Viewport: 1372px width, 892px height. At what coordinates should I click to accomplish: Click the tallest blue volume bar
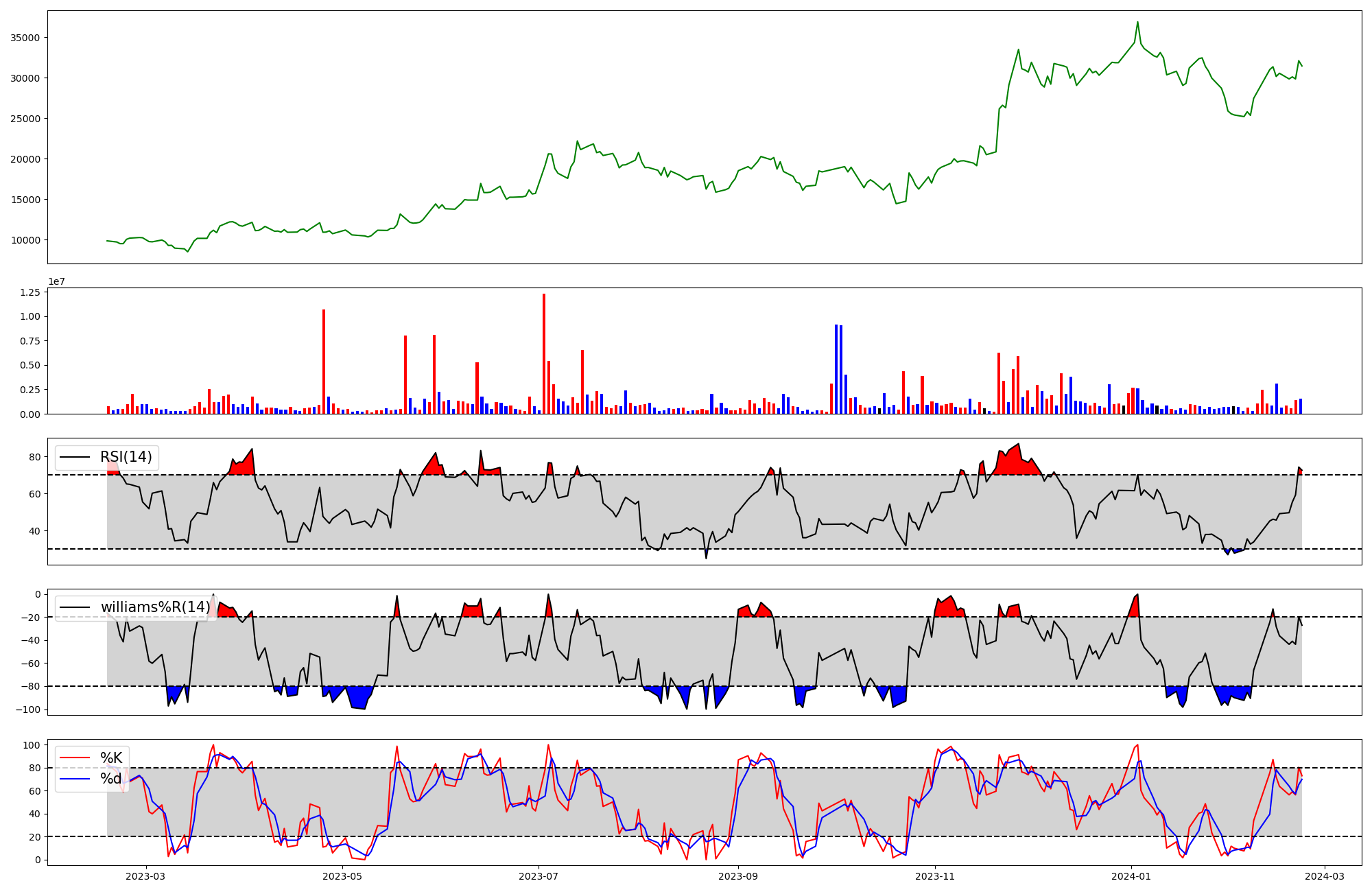(x=836, y=371)
